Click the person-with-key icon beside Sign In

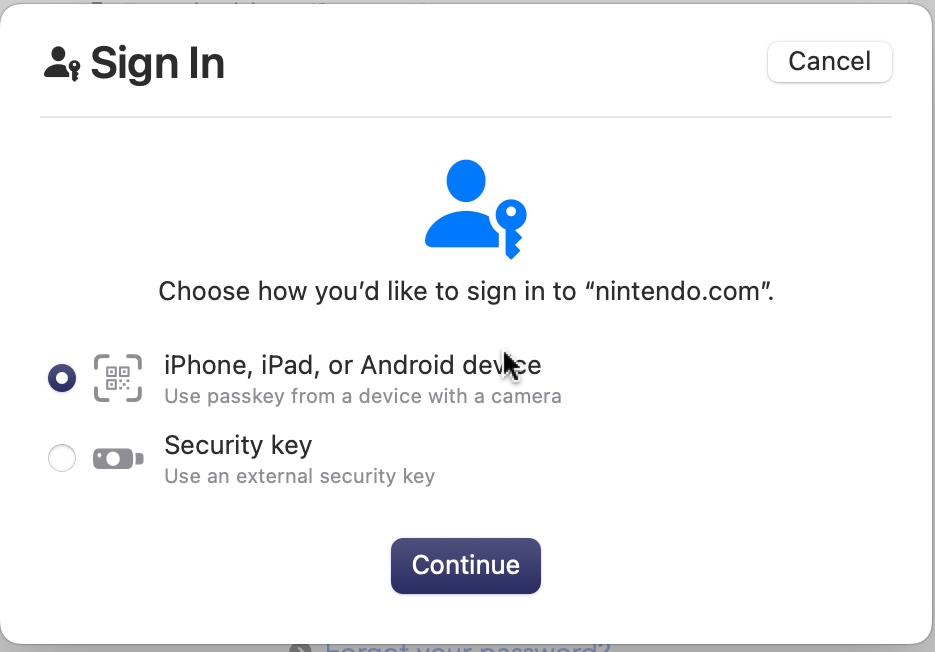[58, 62]
